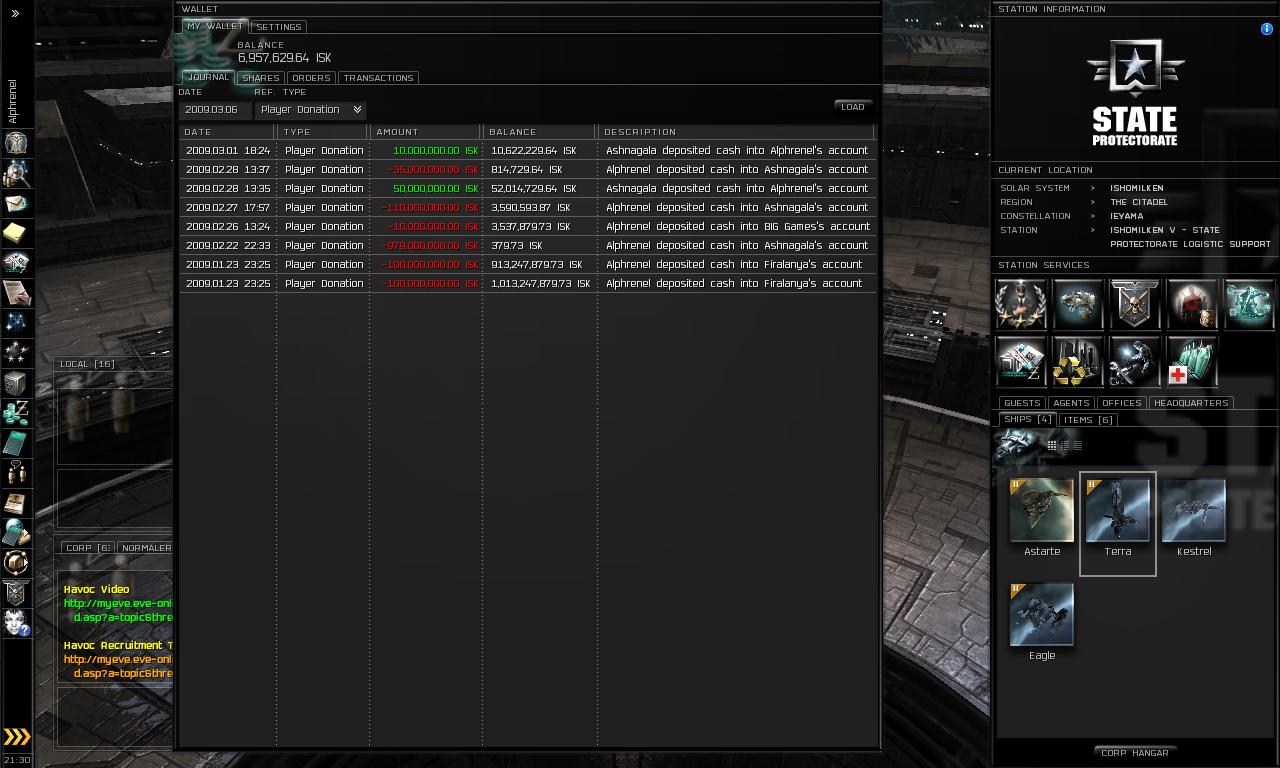
Task: Open the help face icon with question mark
Action: pyautogui.click(x=16, y=623)
